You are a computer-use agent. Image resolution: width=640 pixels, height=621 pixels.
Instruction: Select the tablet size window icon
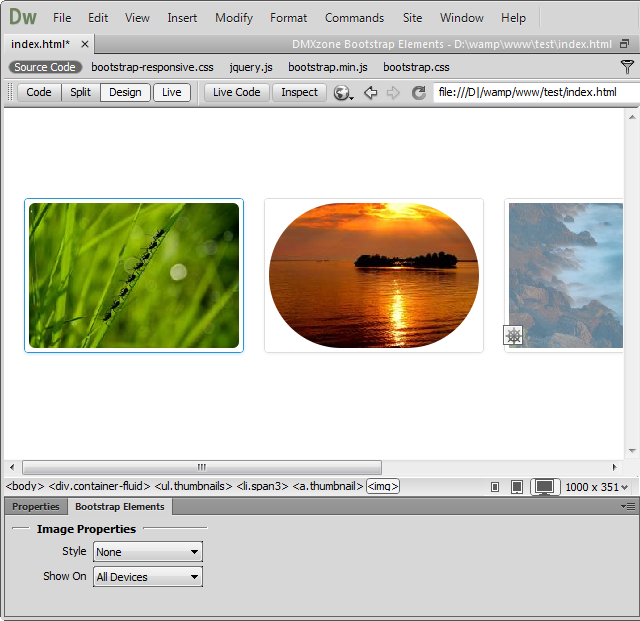[x=517, y=487]
